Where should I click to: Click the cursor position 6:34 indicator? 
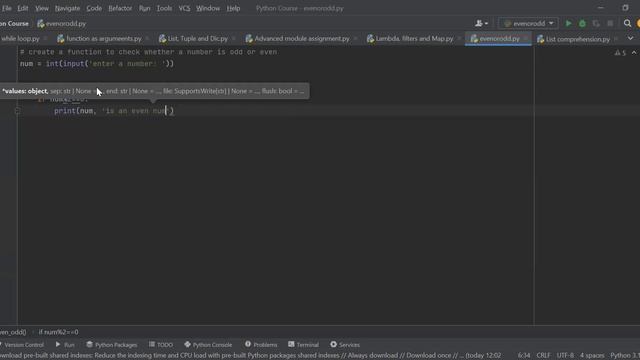(524, 356)
